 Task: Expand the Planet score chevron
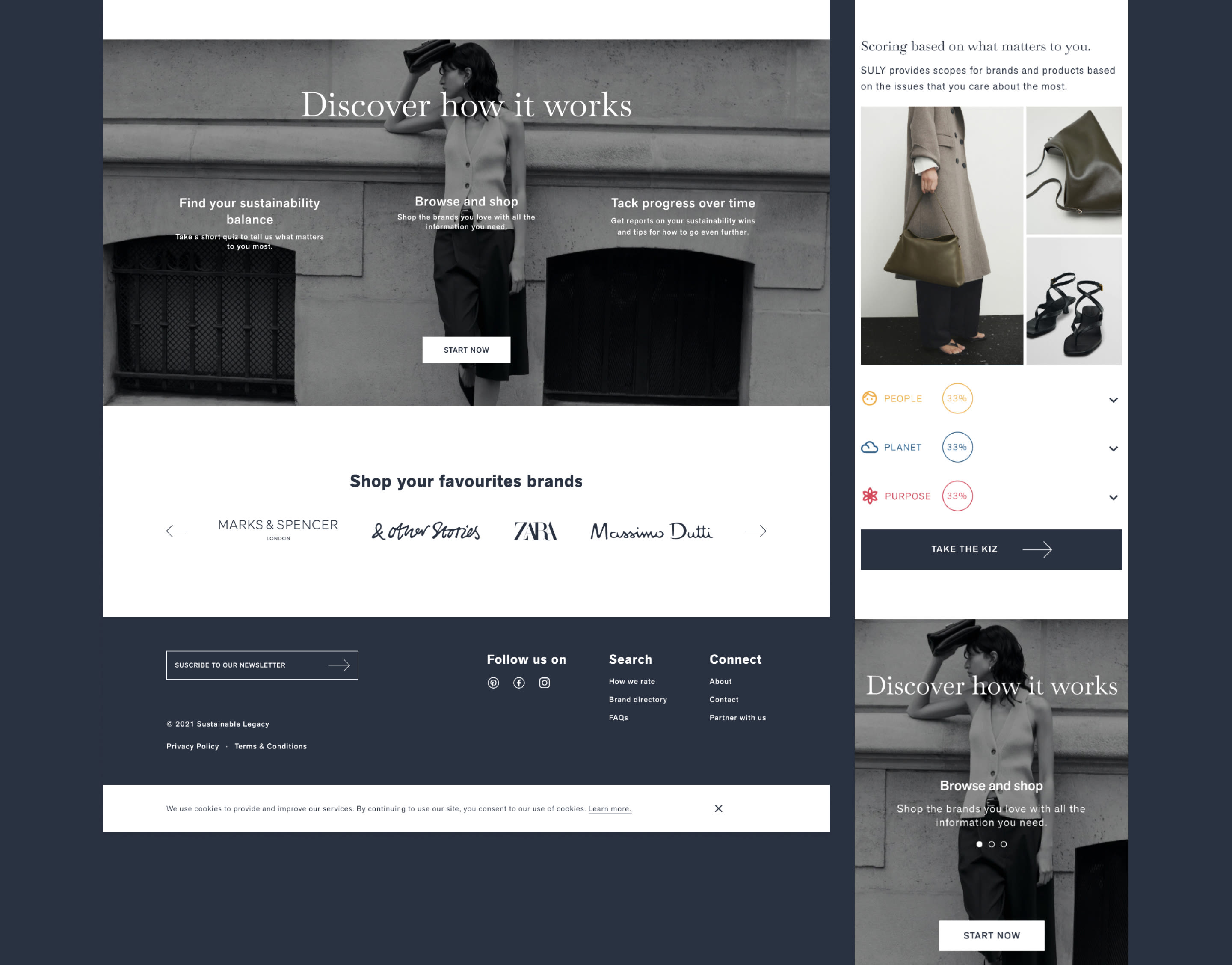(1113, 448)
